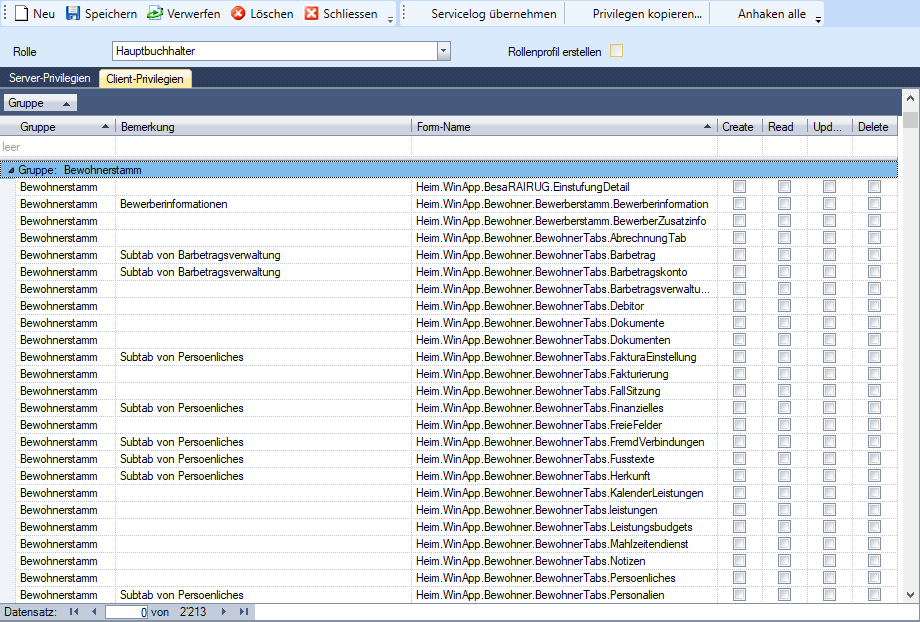The width and height of the screenshot is (920, 622).
Task: Discard changes via the Verwerfen icon
Action: click(155, 14)
